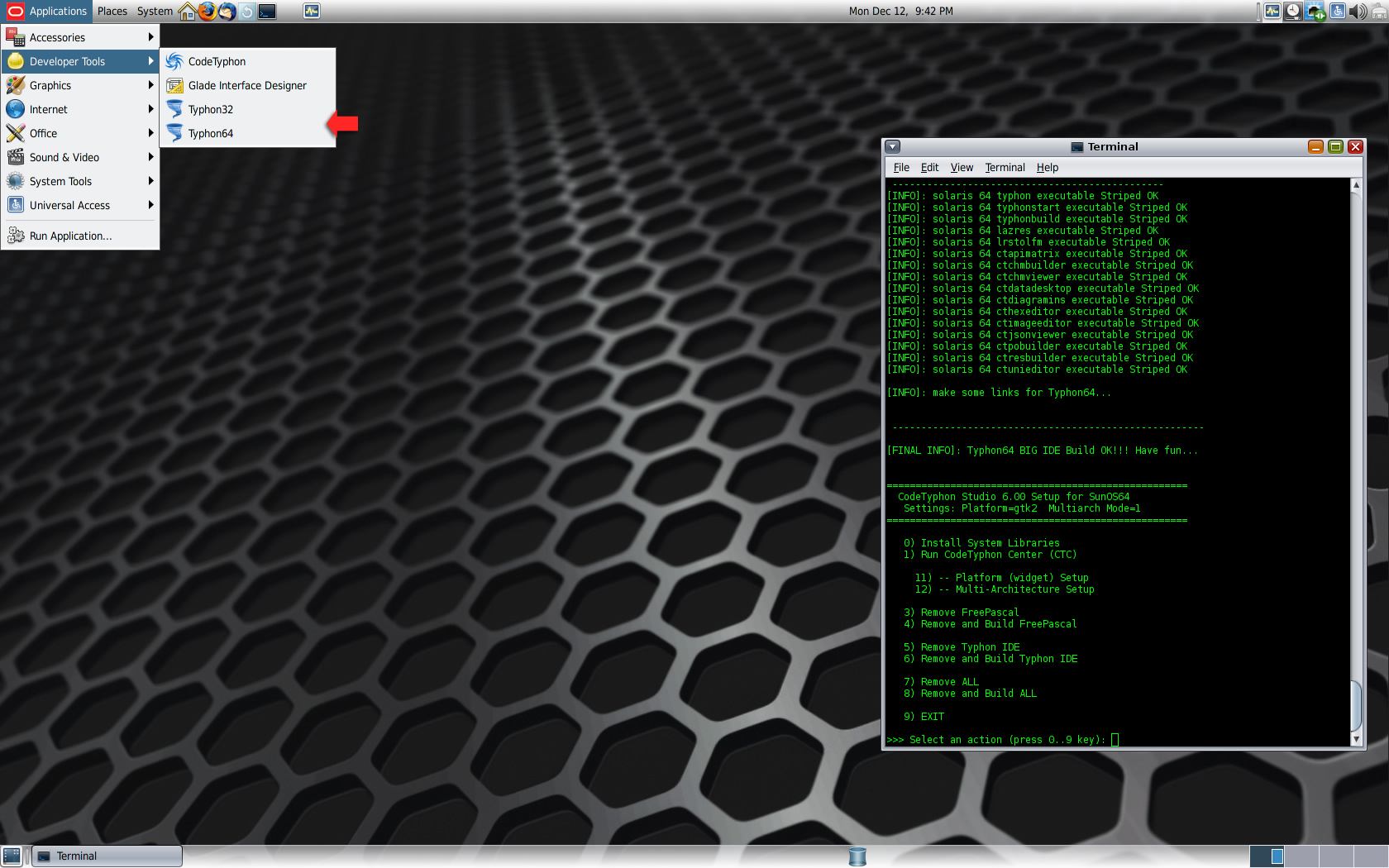Click the Typhon64 tornado icon
The image size is (1389, 868).
[x=174, y=133]
